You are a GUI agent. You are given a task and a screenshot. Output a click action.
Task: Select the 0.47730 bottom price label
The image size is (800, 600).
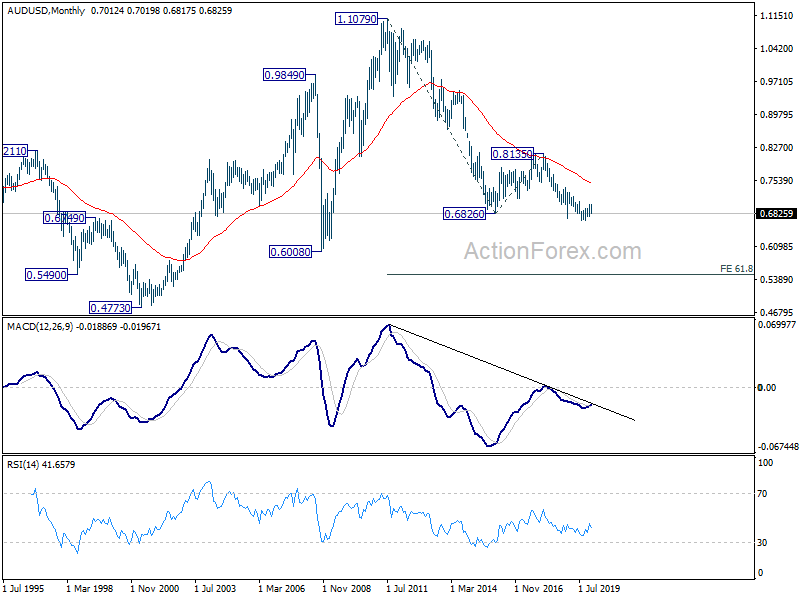pyautogui.click(x=110, y=308)
